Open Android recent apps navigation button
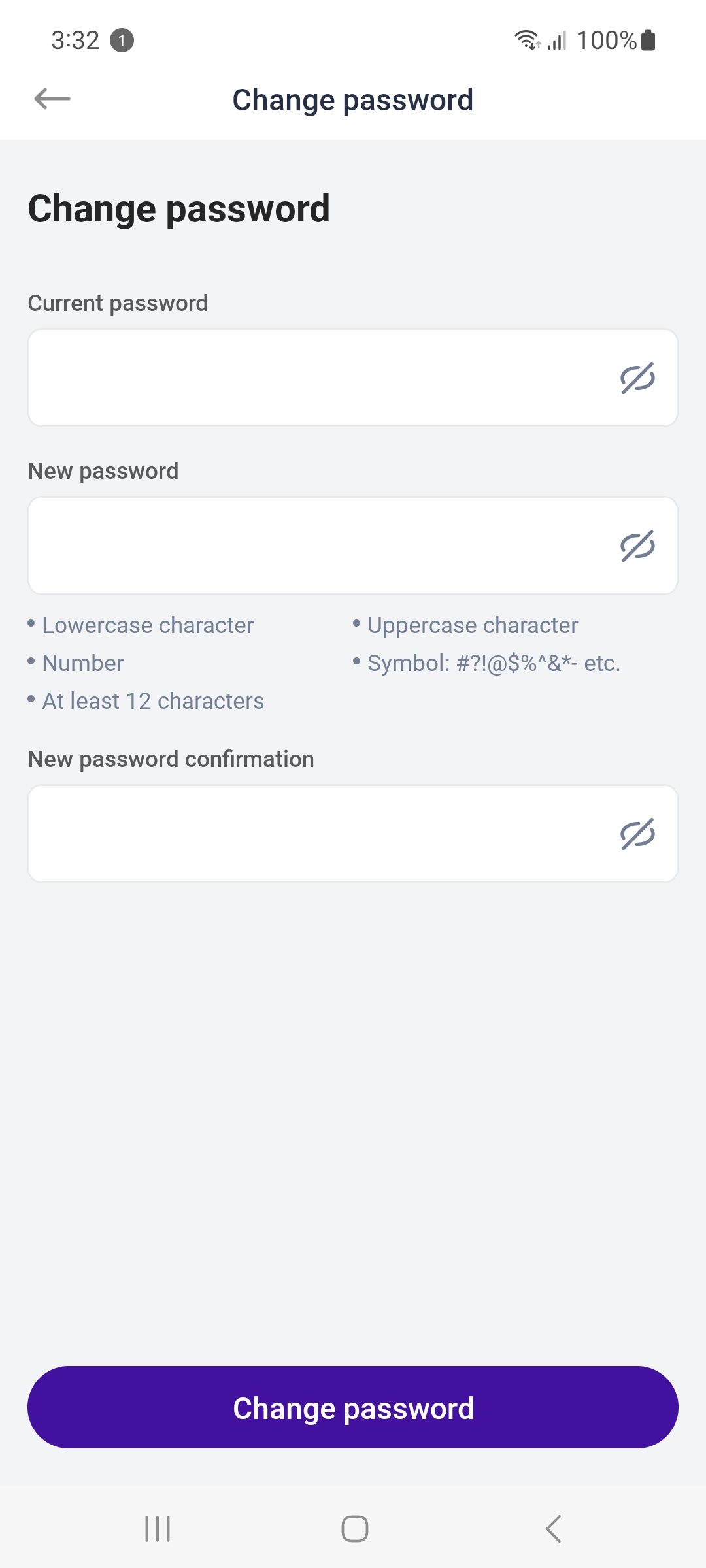 158,1529
